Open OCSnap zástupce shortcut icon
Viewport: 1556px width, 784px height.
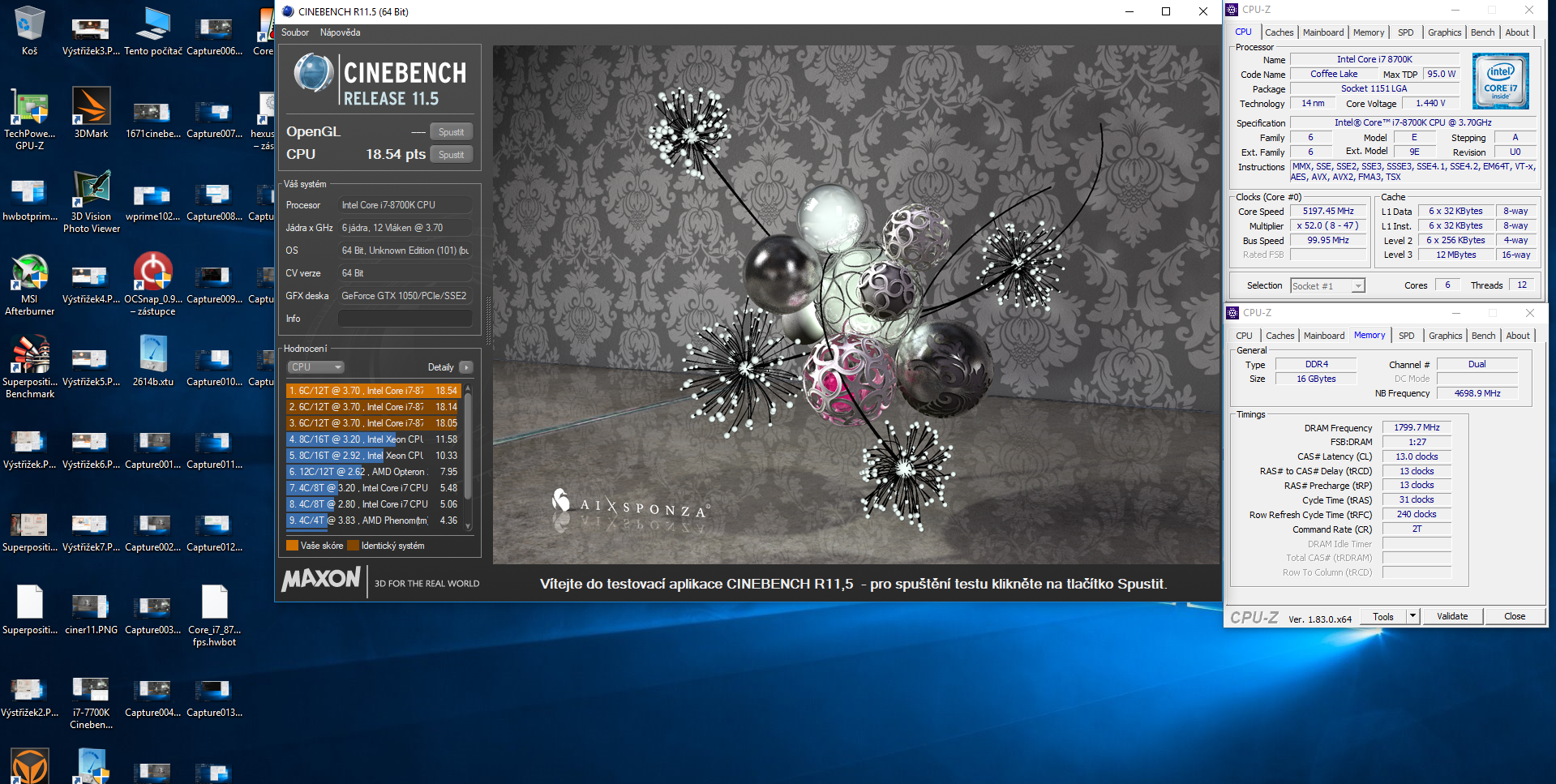[x=152, y=285]
